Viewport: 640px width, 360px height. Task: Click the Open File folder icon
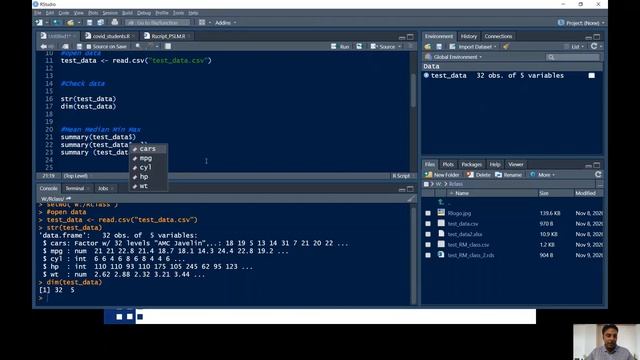point(70,22)
